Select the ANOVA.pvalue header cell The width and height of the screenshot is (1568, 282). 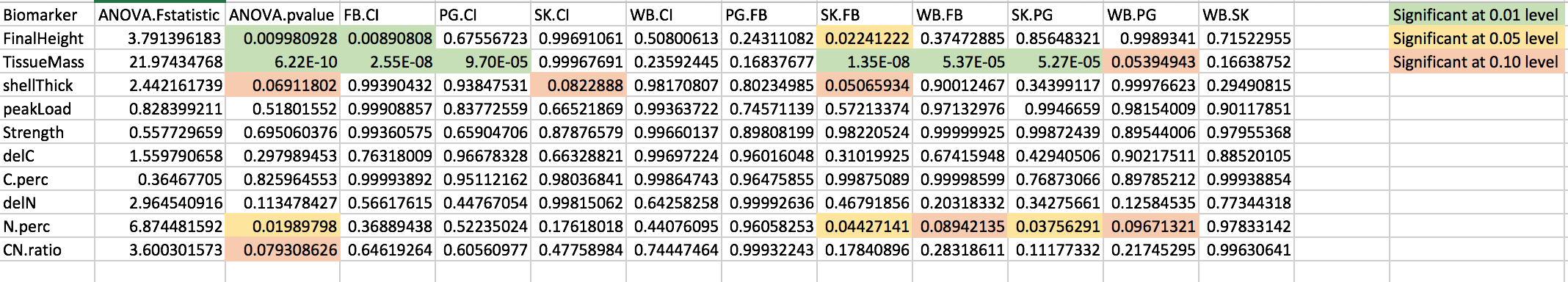[283, 15]
